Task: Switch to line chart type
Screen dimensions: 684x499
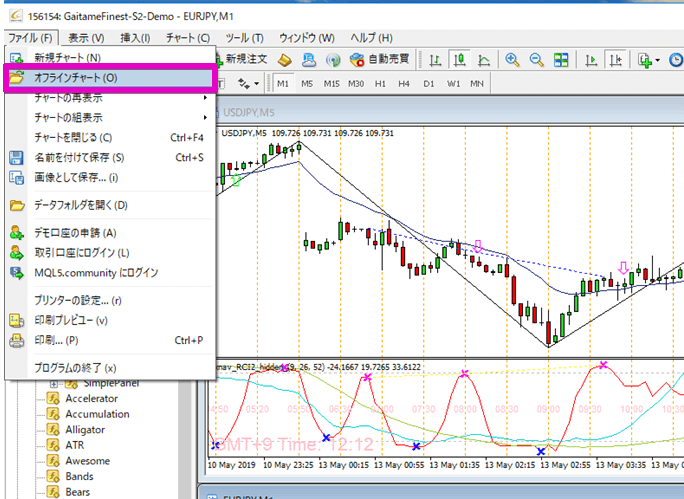Action: [484, 60]
